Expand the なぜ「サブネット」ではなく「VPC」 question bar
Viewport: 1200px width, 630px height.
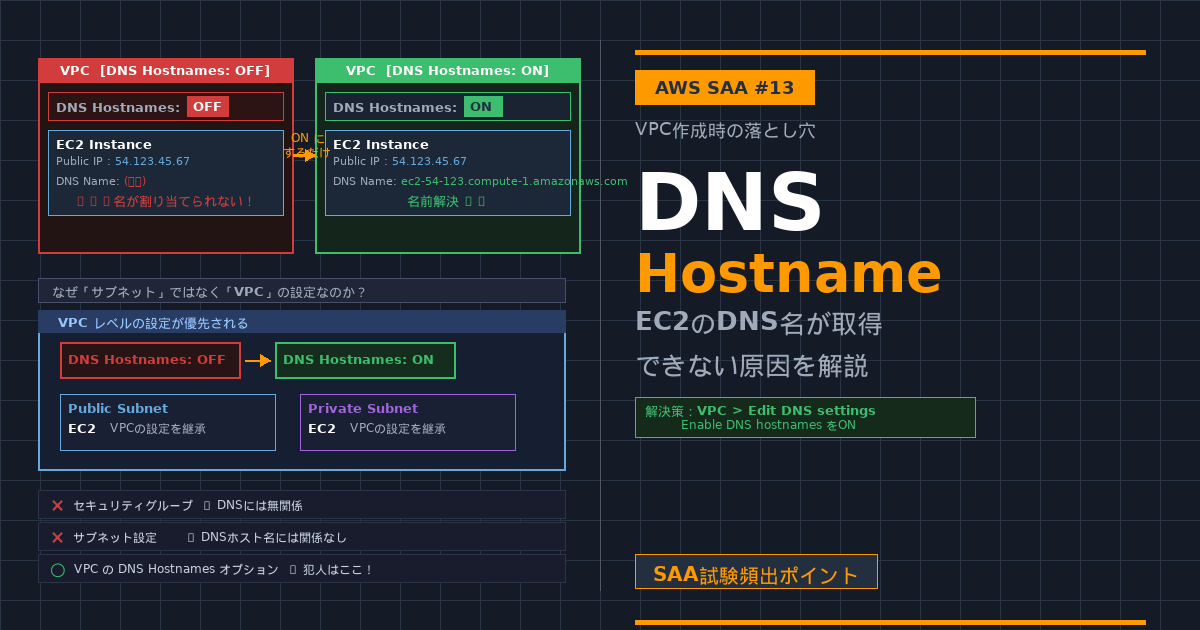pyautogui.click(x=301, y=291)
